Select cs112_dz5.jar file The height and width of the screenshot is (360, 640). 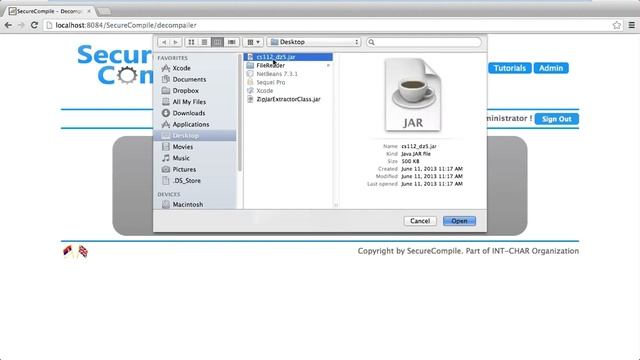(x=288, y=57)
